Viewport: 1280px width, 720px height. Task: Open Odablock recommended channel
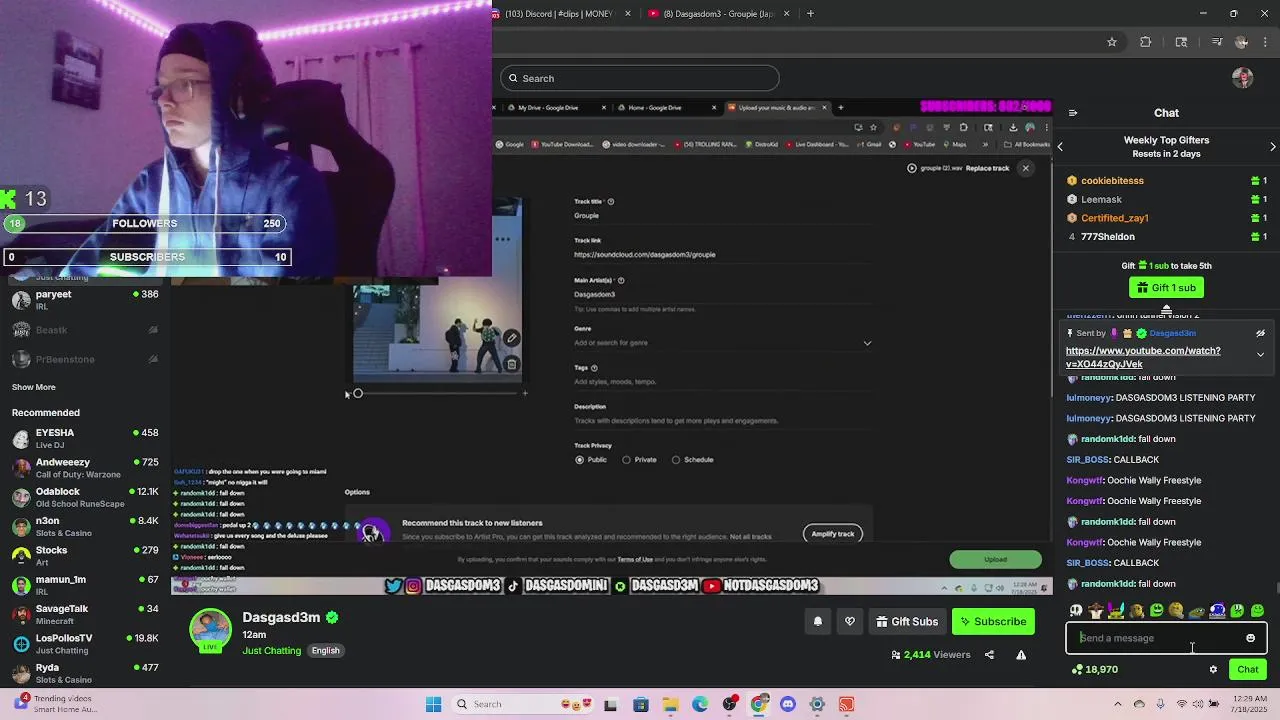[x=85, y=497]
